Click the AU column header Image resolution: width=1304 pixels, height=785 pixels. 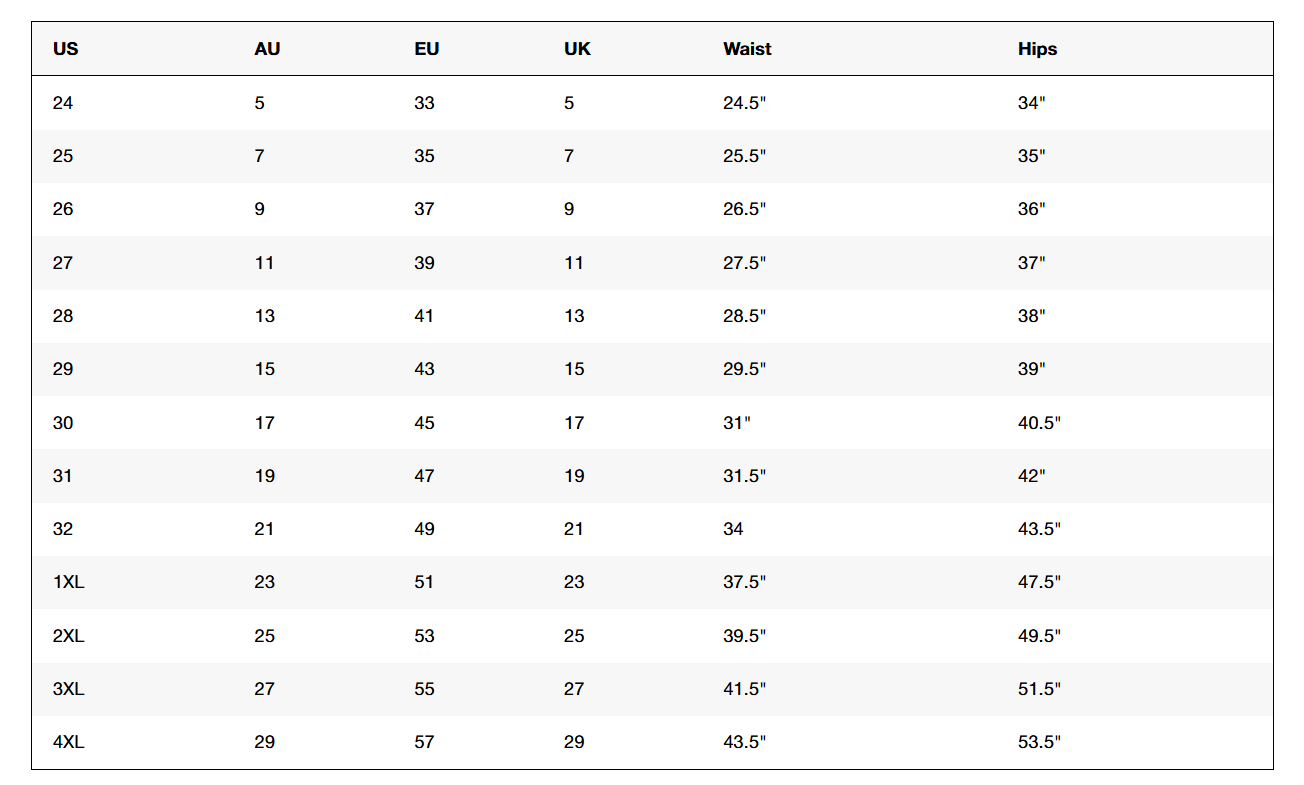[267, 49]
